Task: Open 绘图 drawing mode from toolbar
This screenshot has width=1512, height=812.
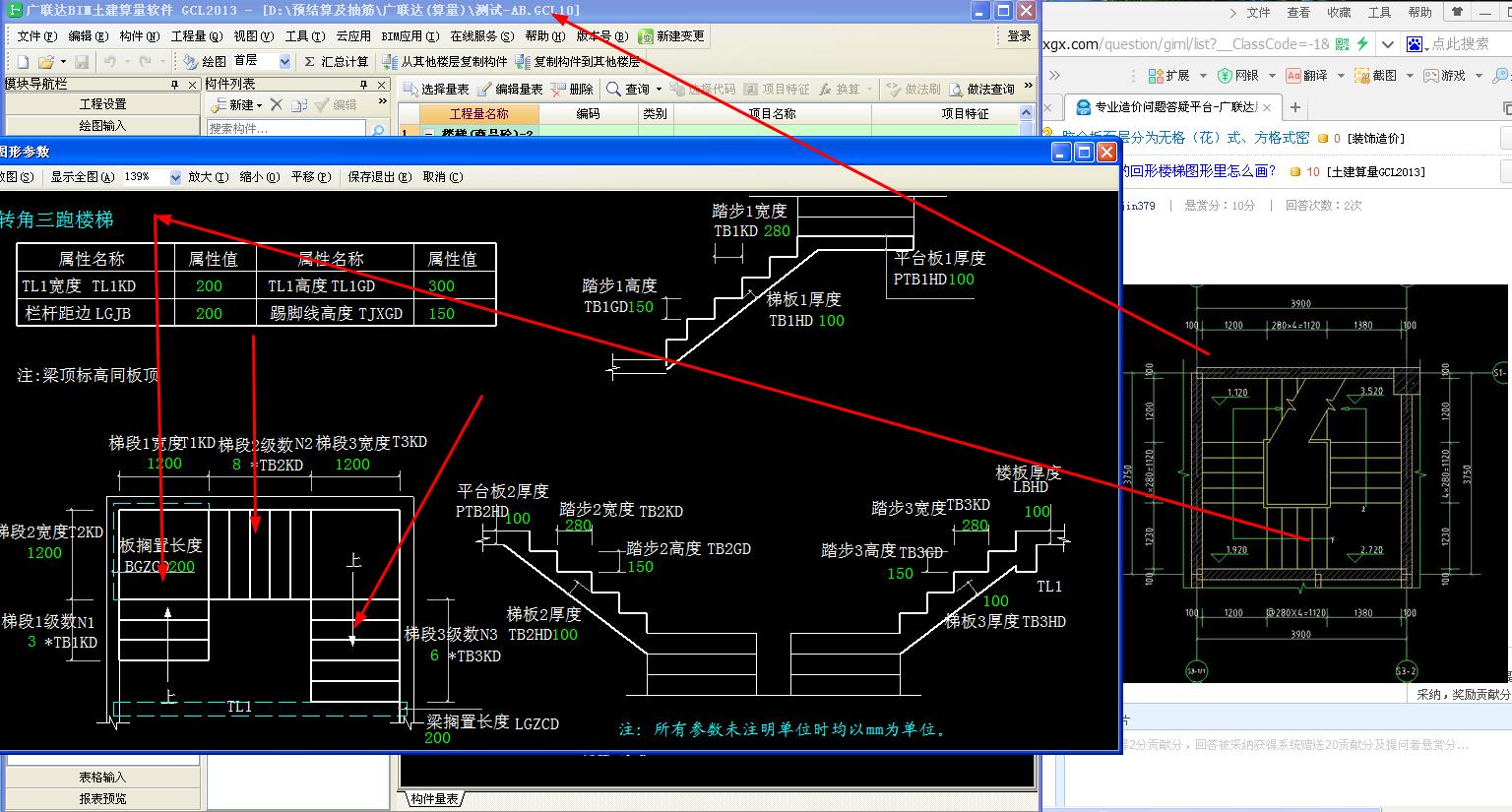Action: coord(205,61)
